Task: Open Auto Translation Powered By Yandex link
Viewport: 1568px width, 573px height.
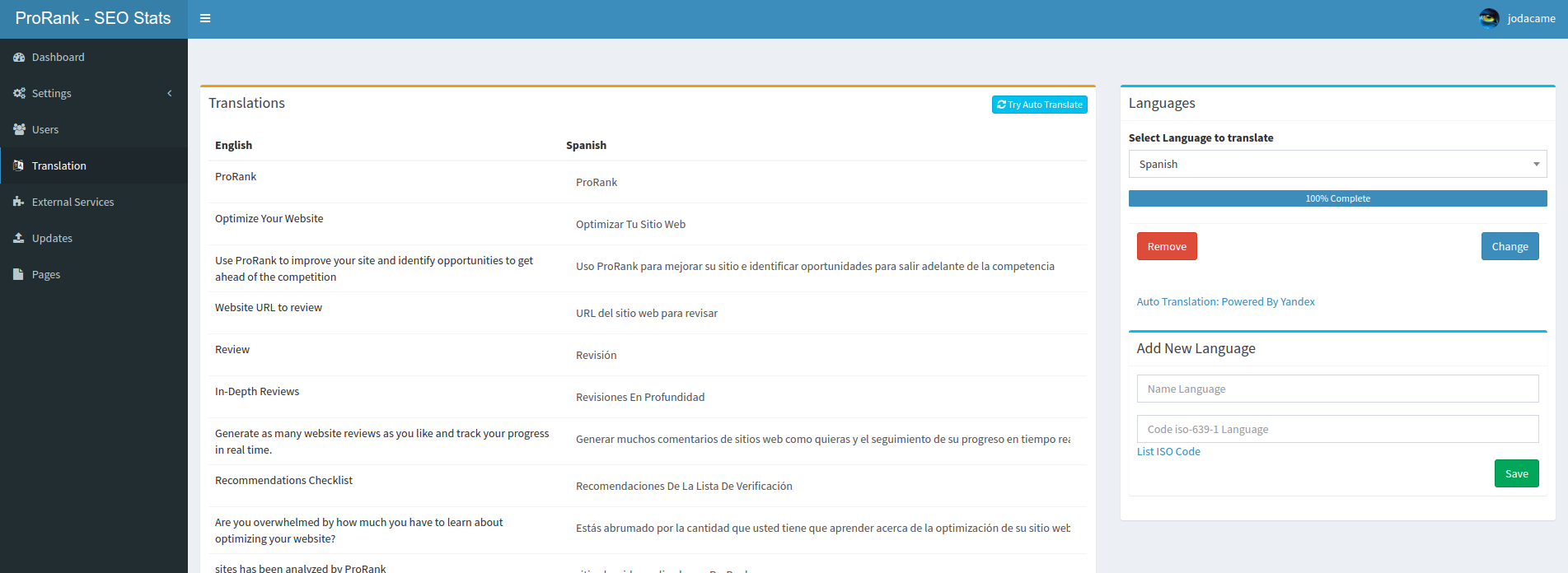Action: pos(1225,301)
